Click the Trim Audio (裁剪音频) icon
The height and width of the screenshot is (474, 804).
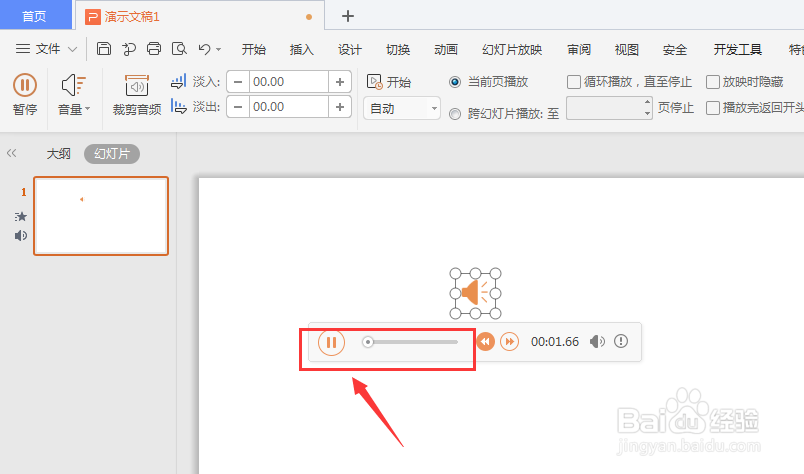point(137,86)
